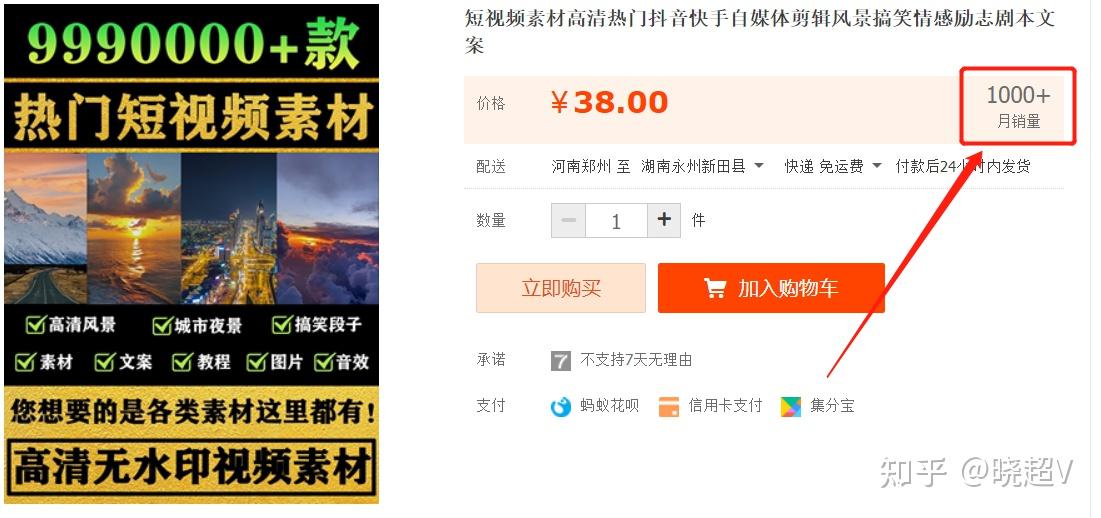Viewport: 1101px width, 518px height.
Task: Click into the quantity input field
Action: point(617,220)
